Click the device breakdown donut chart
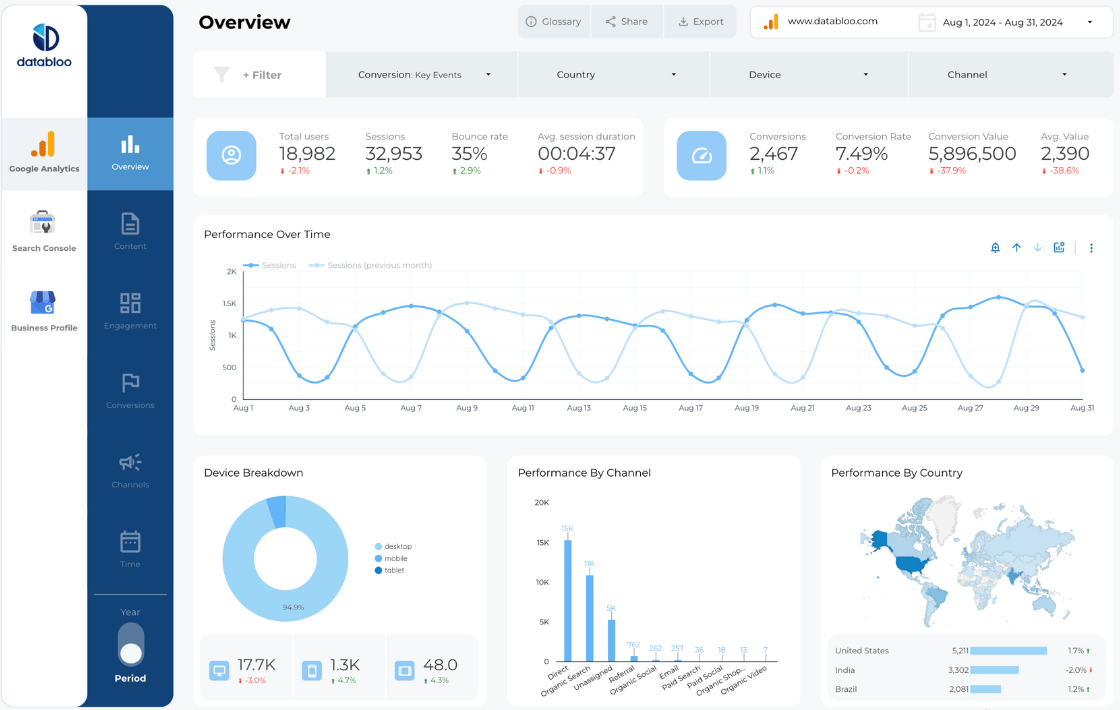Screen dimensions: 1120x710 (x=285, y=559)
